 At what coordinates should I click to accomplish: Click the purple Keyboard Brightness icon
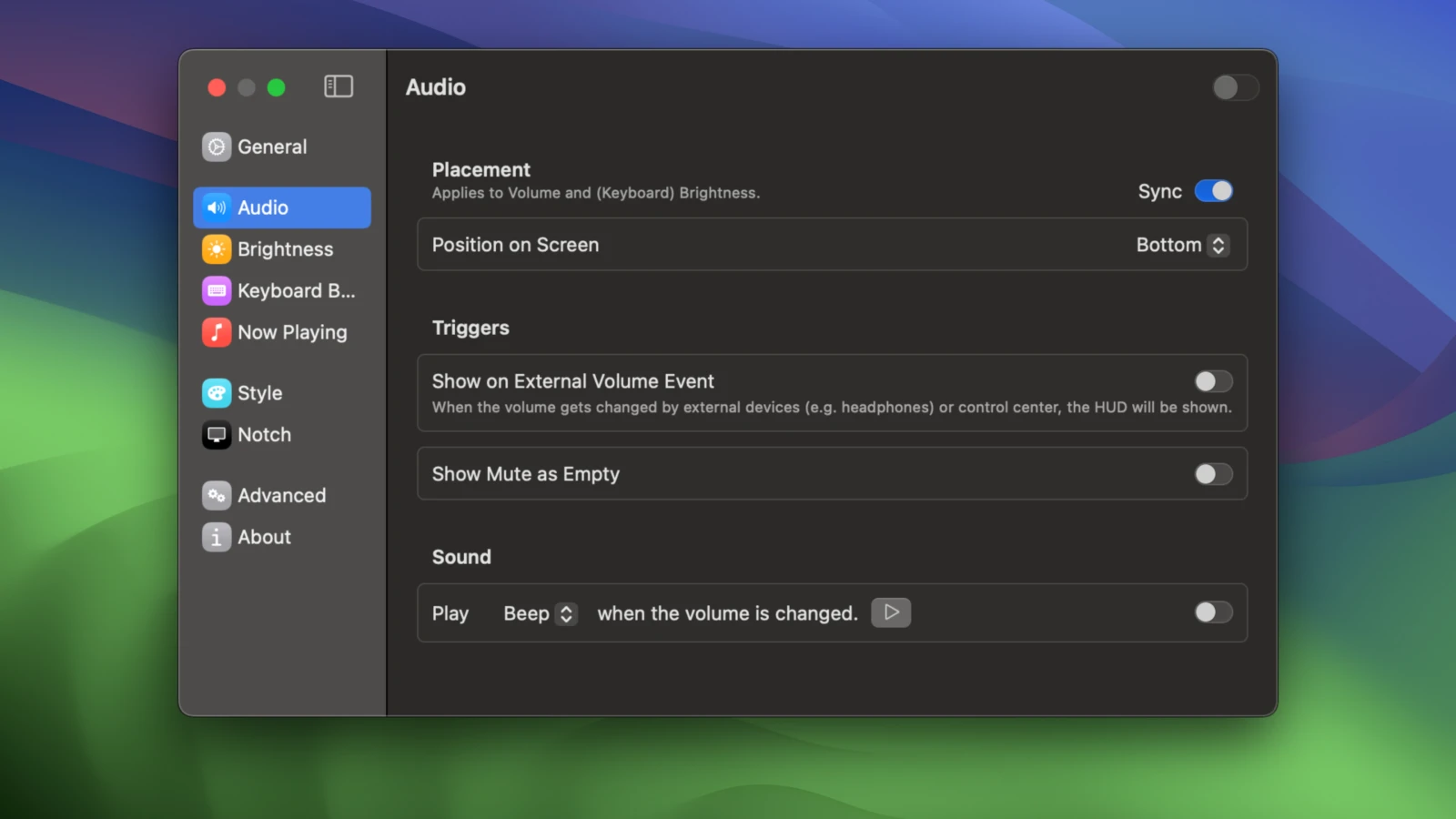point(217,291)
